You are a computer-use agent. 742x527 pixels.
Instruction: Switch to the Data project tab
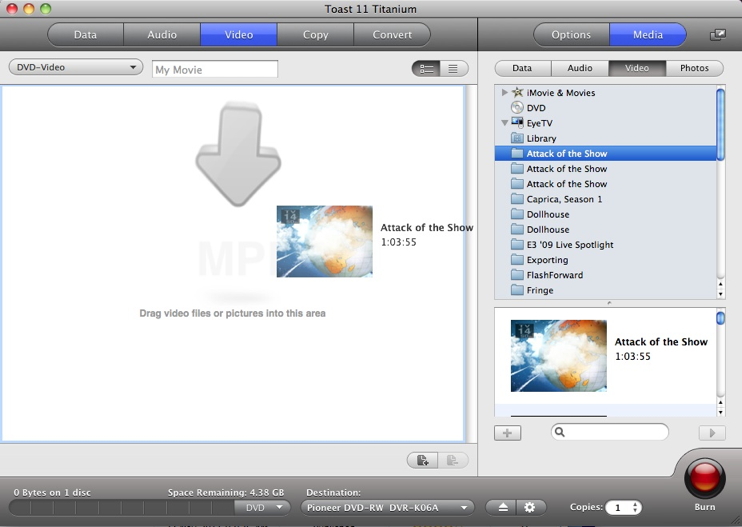point(86,35)
